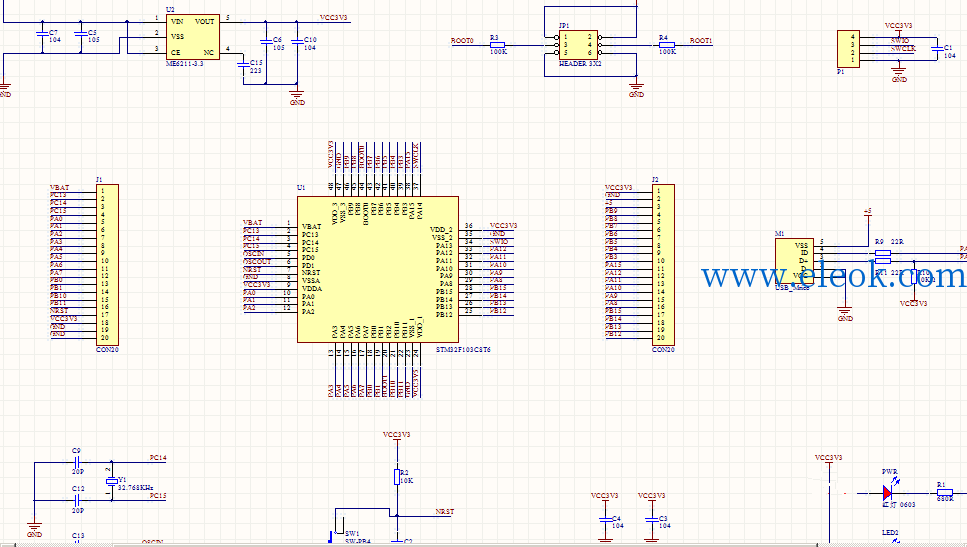Click the 32.768KHz crystal value text
Screen dimensions: 967x547
tap(135, 487)
